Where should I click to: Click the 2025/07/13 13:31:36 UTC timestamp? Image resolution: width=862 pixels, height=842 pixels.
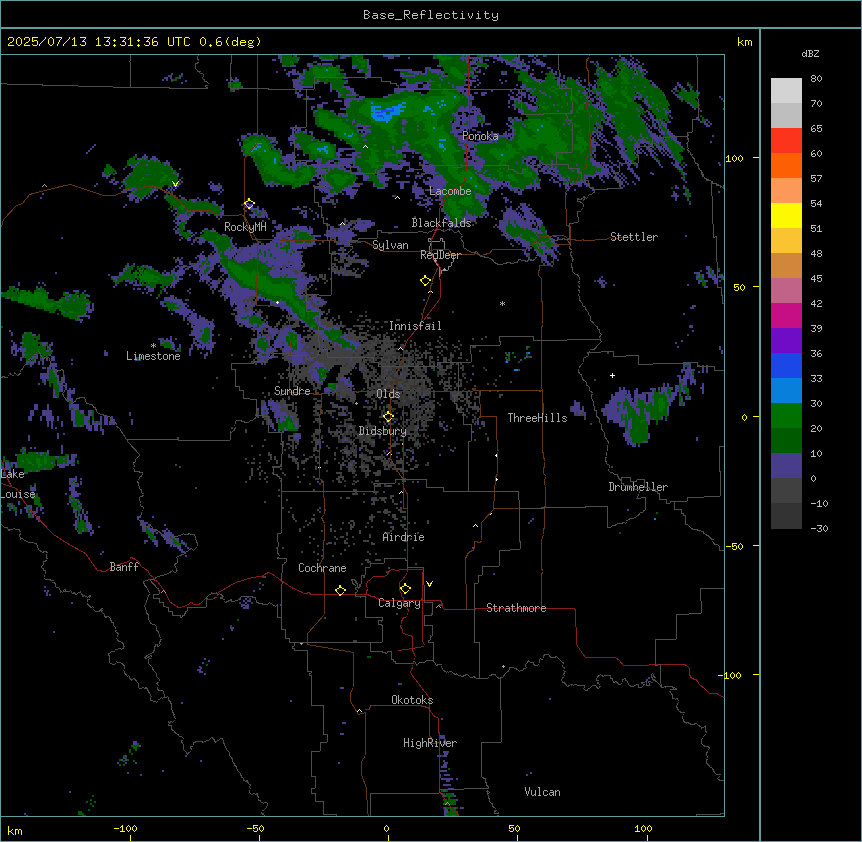pos(99,42)
